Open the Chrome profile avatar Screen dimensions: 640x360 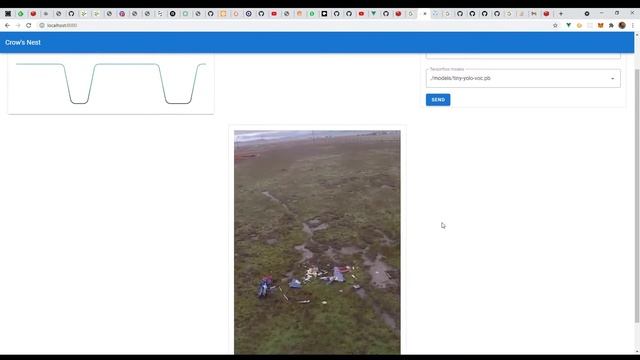coord(622,25)
